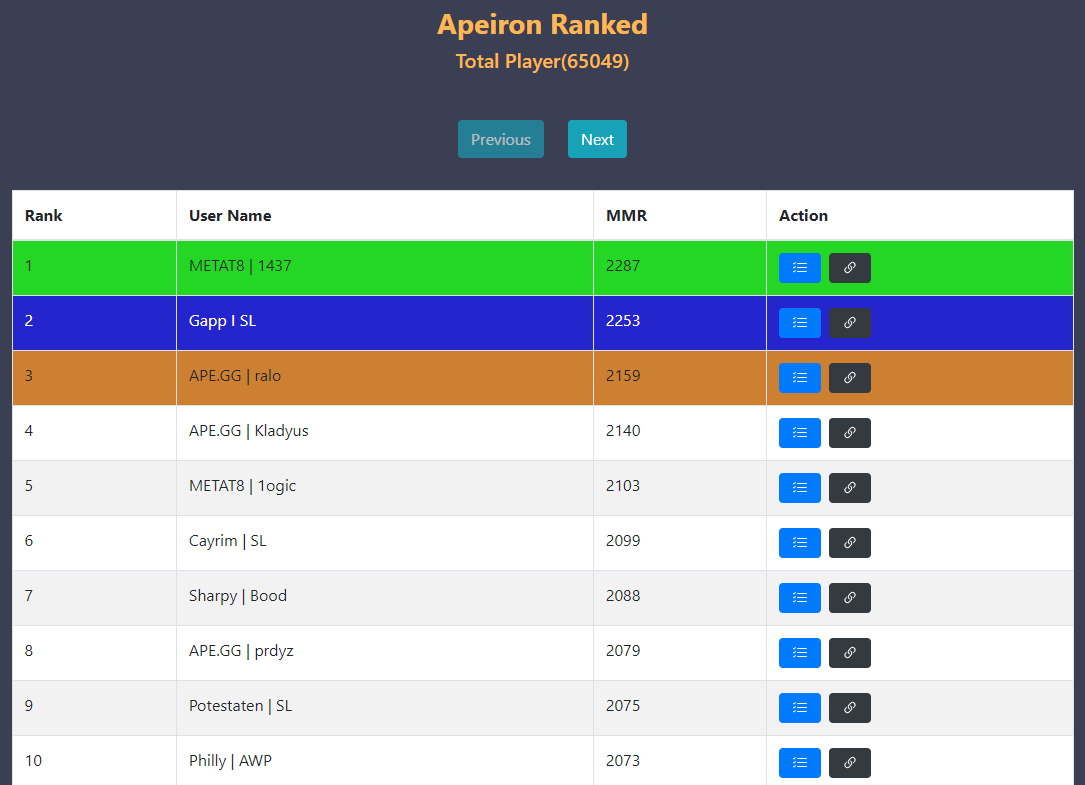Open the list icon for Potestaten | SL
Viewport: 1085px width, 785px height.
tap(799, 708)
